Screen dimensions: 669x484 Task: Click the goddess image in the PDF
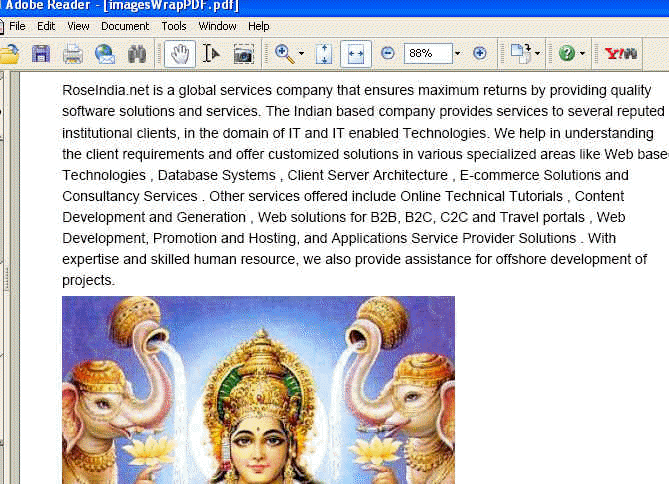click(x=259, y=390)
